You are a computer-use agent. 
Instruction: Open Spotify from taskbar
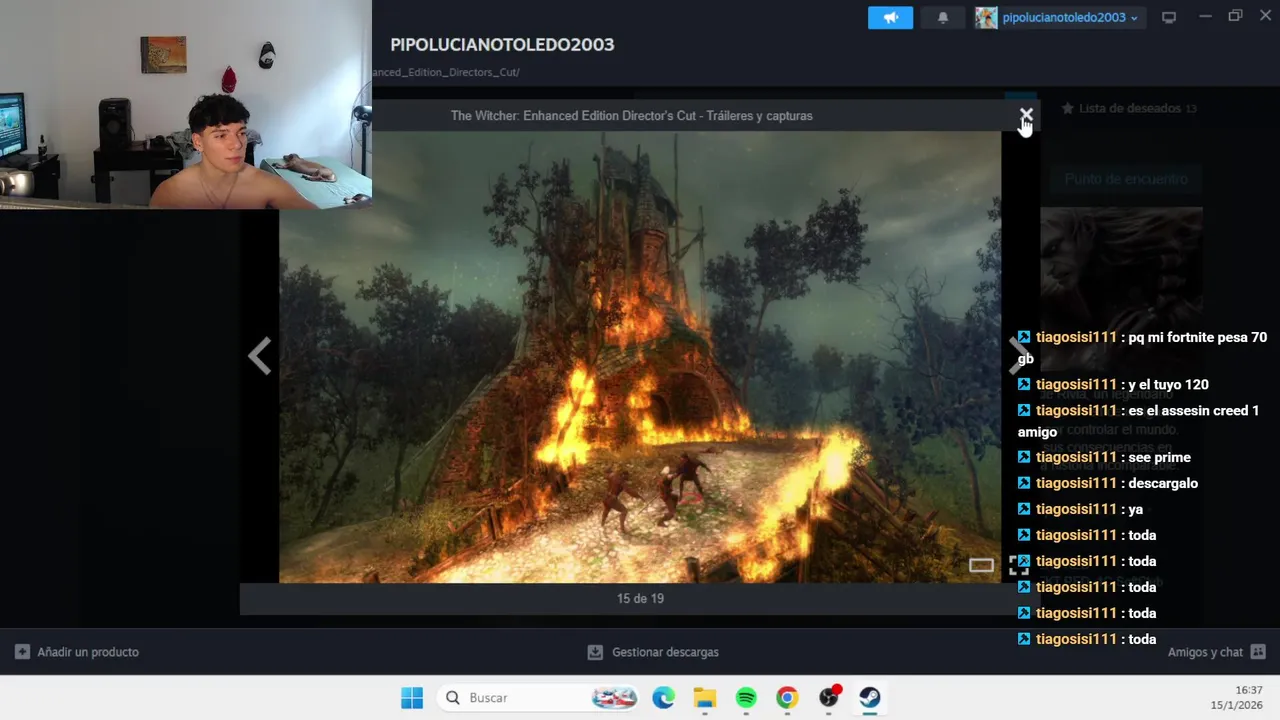click(x=746, y=698)
